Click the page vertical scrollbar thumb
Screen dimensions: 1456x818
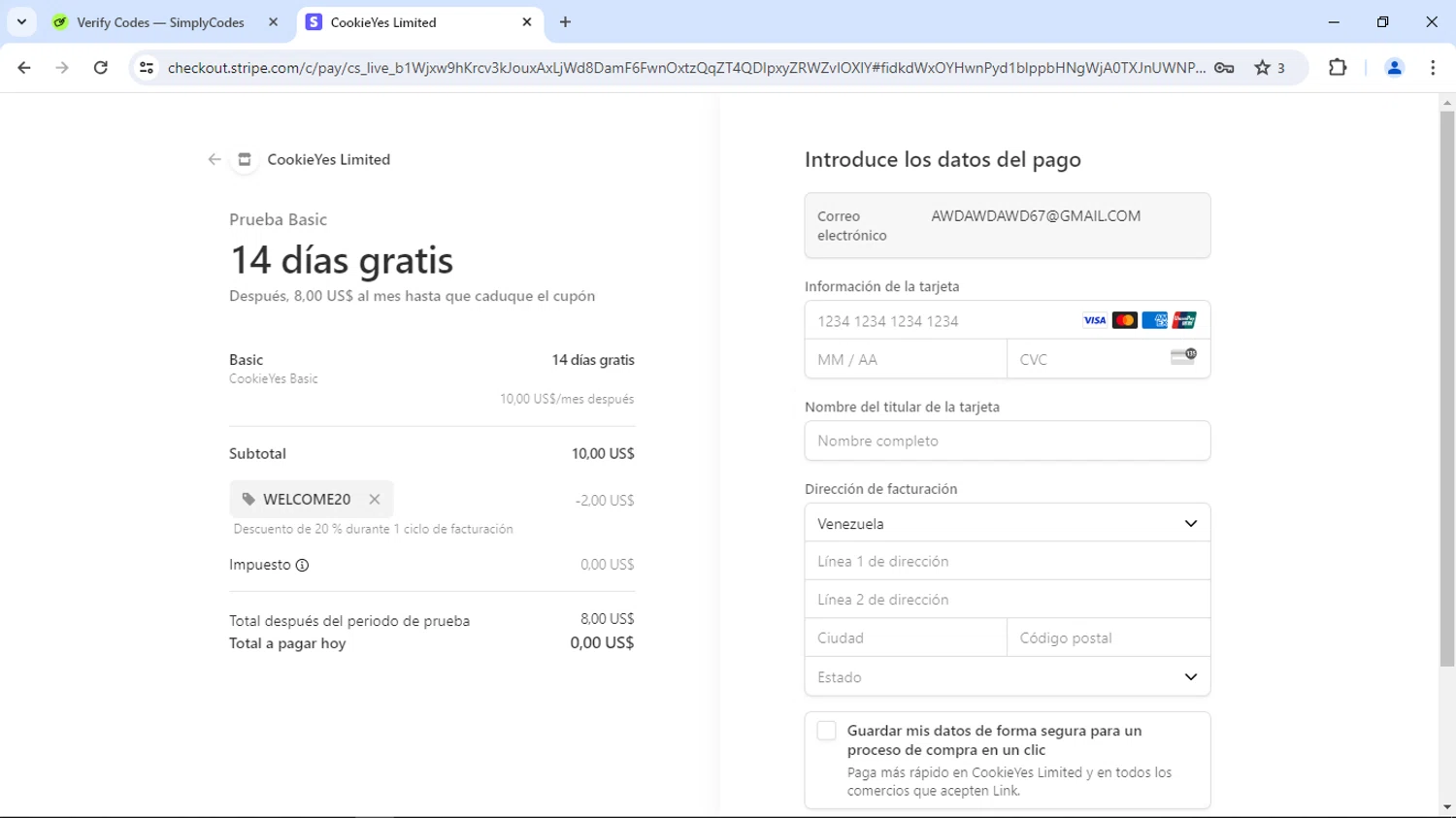[1447, 388]
